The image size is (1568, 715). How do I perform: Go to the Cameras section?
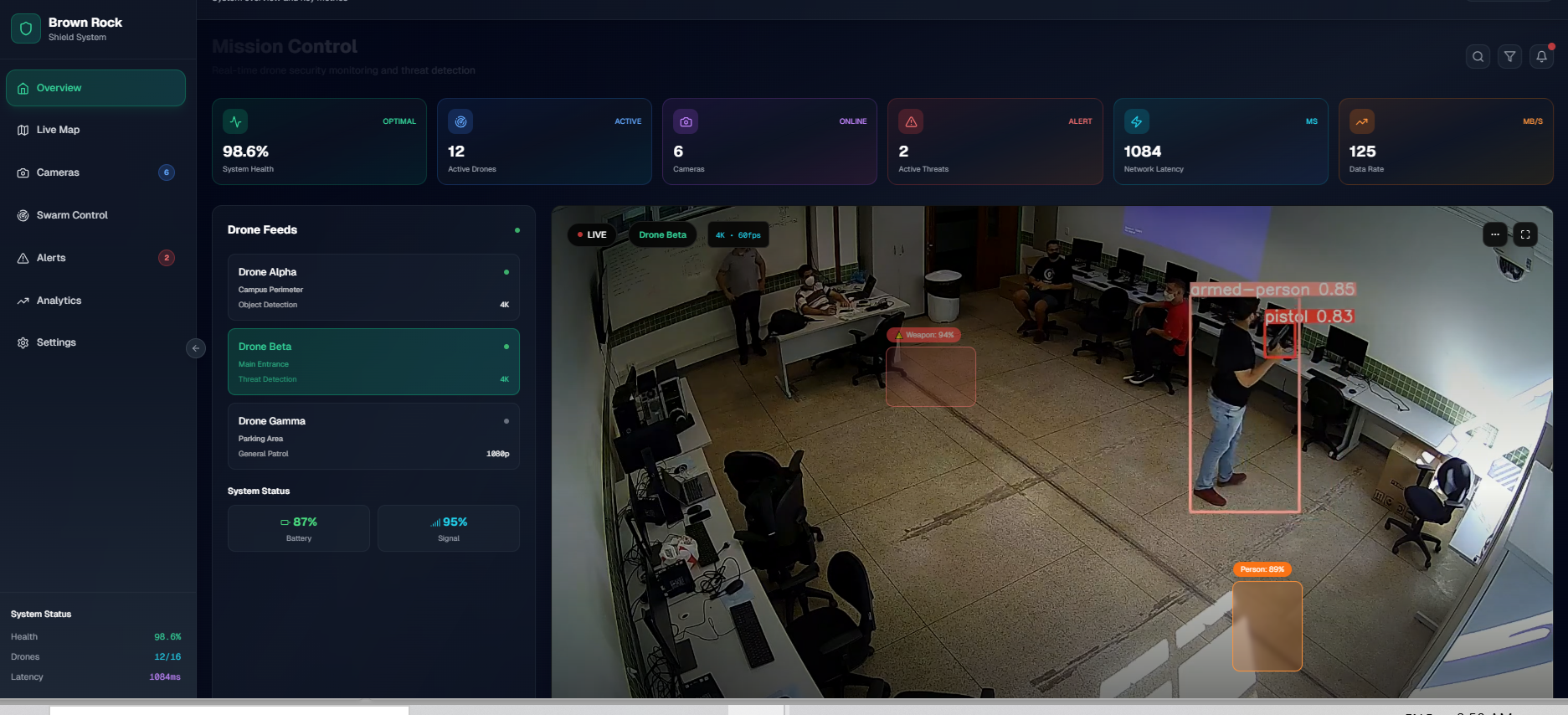[x=95, y=172]
